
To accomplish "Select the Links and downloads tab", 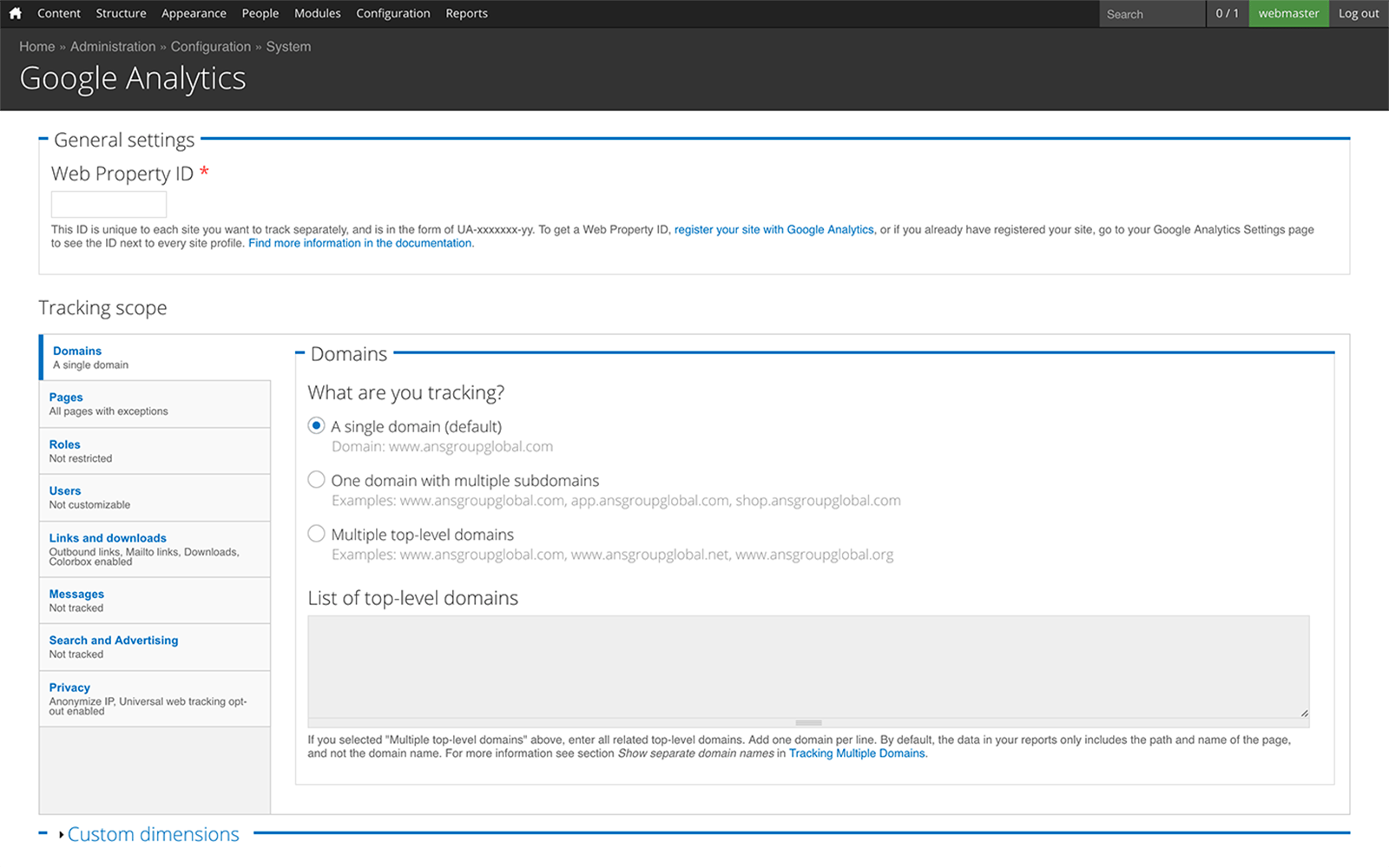I will pyautogui.click(x=155, y=549).
